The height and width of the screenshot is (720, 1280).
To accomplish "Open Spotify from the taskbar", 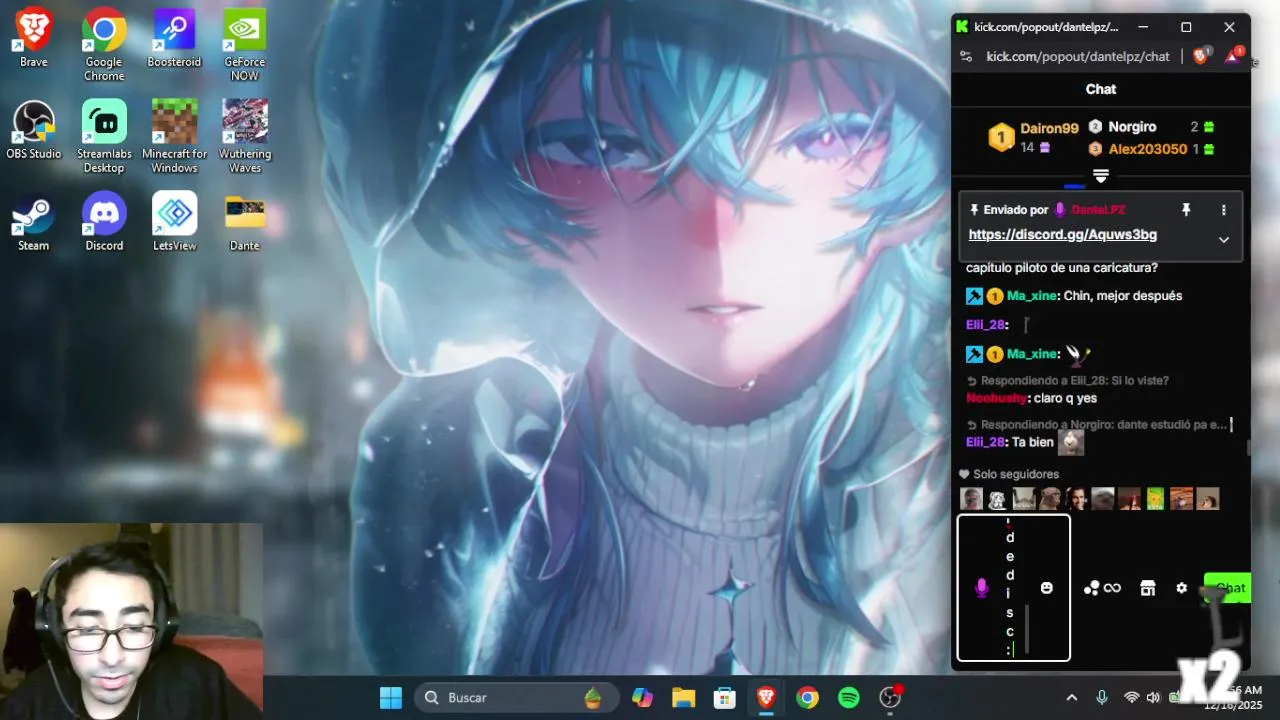I will [x=848, y=697].
